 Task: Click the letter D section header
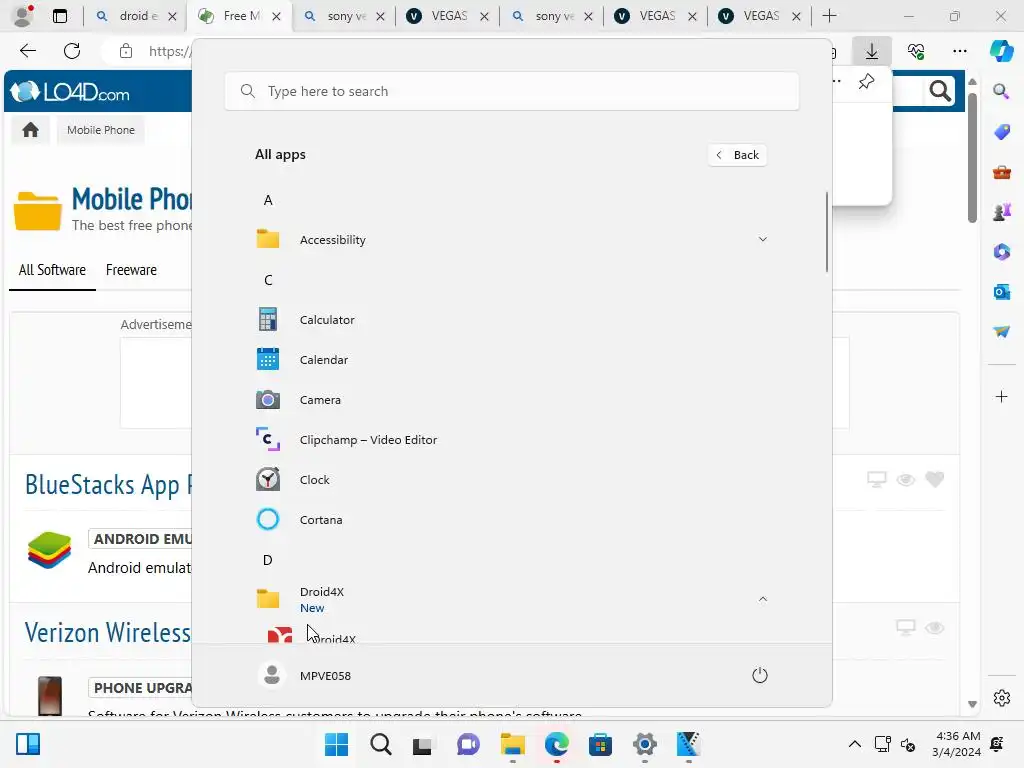tap(268, 560)
